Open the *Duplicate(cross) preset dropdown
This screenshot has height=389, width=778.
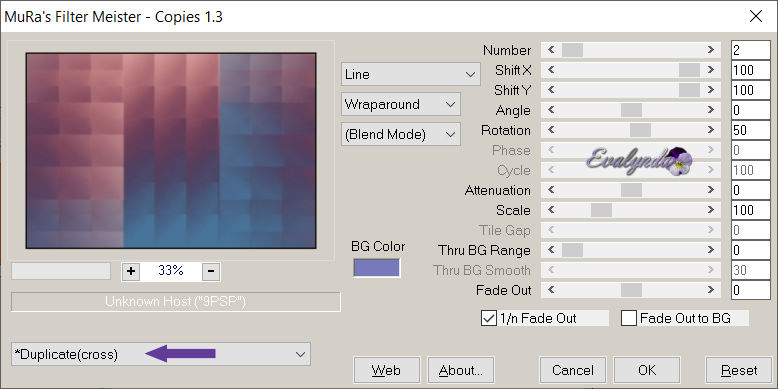coord(161,354)
